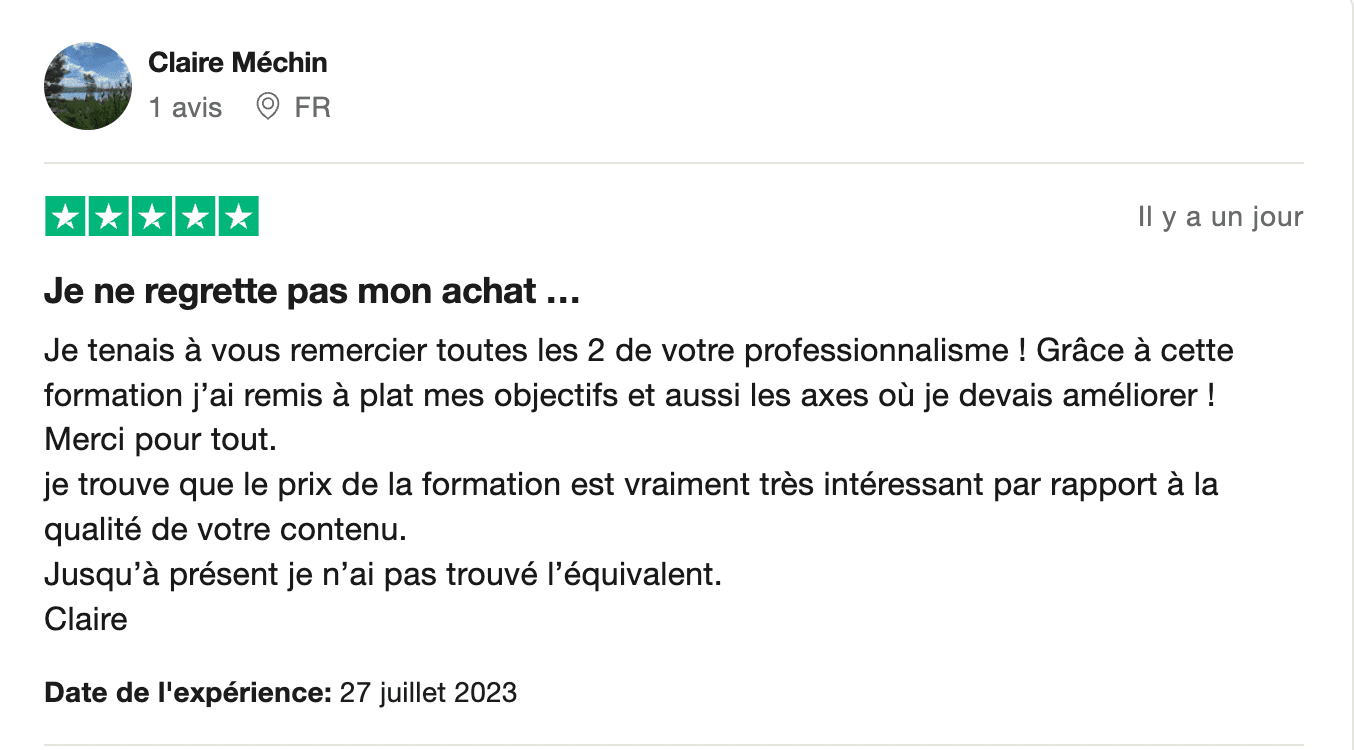The width and height of the screenshot is (1354, 750).
Task: Click the date "27 juillet 2023"
Action: [429, 692]
